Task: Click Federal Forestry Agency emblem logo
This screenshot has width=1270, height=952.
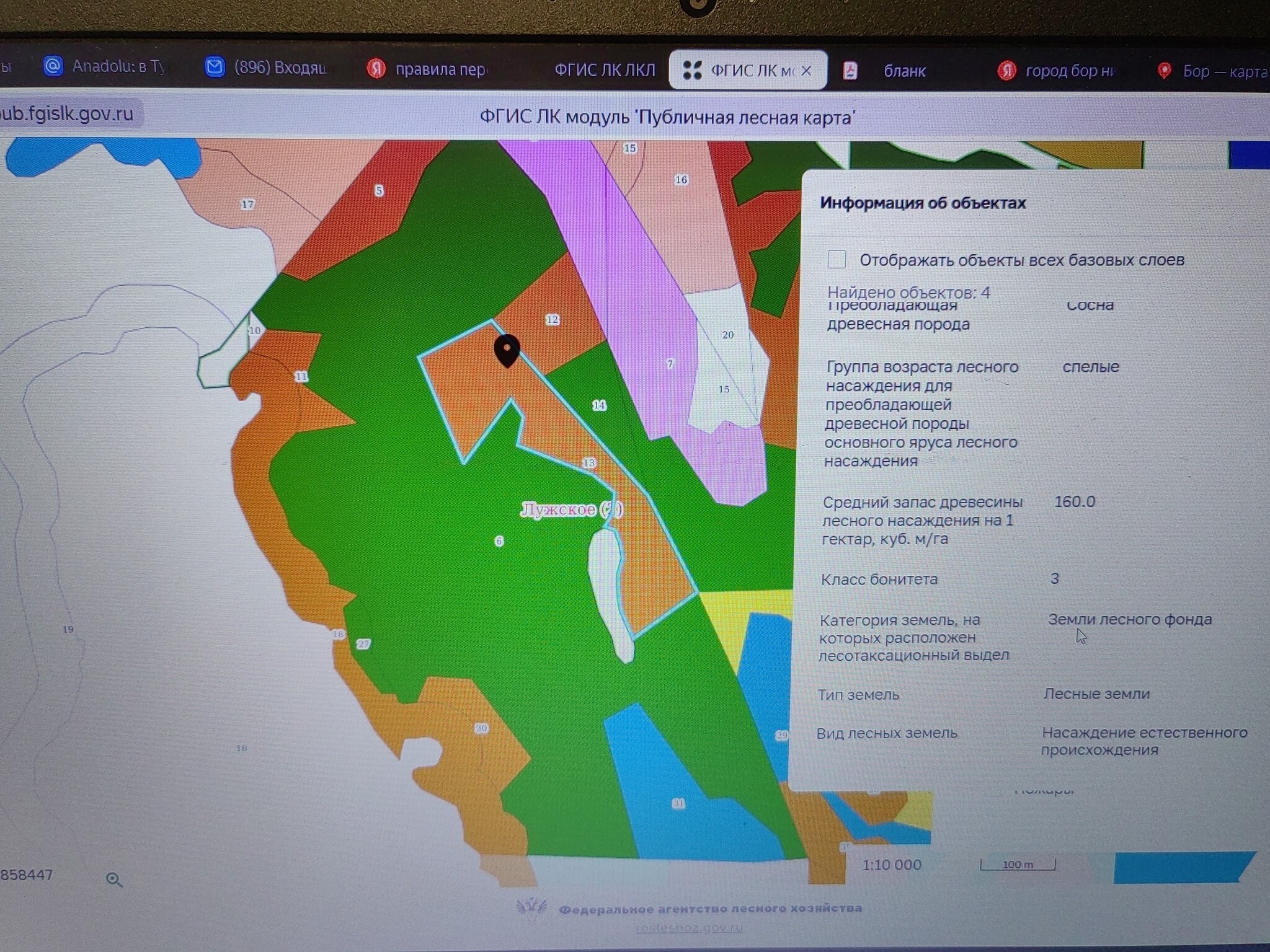Action: (x=531, y=908)
